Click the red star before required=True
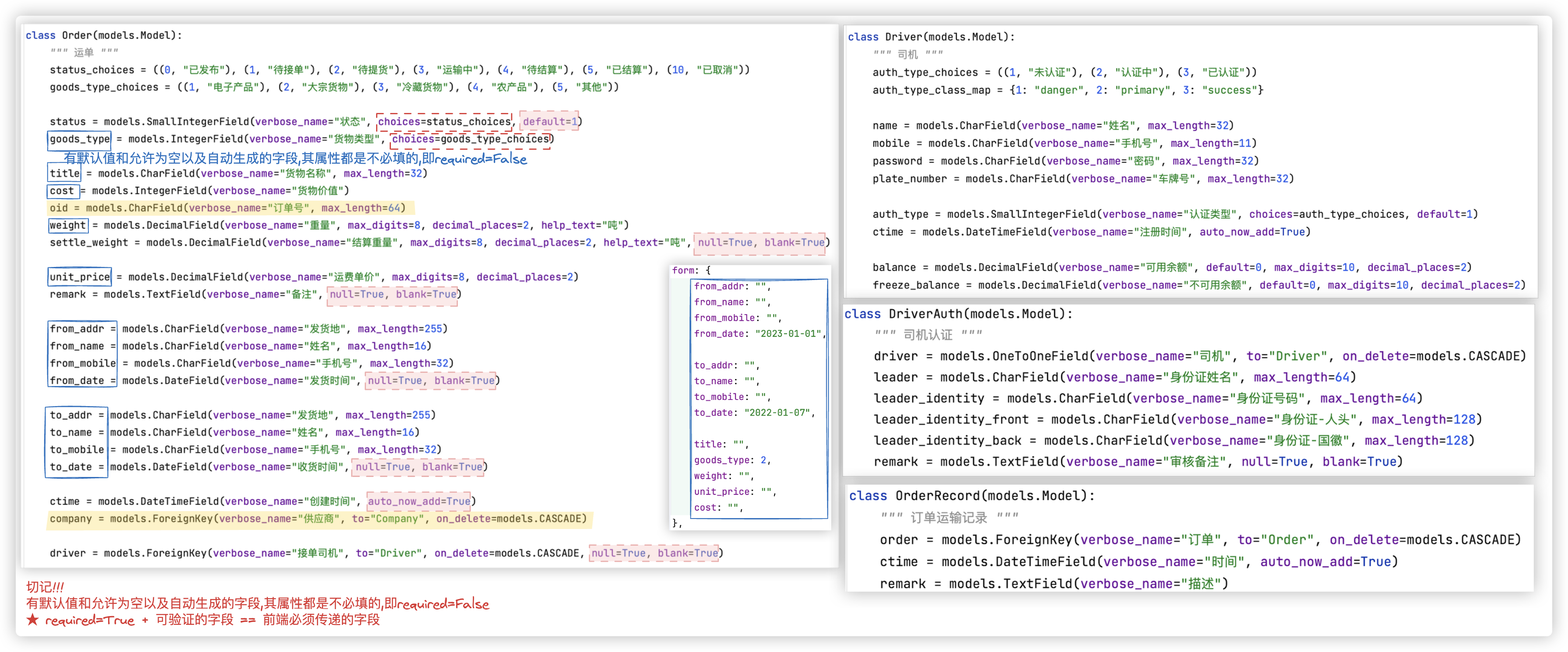 pyautogui.click(x=32, y=620)
